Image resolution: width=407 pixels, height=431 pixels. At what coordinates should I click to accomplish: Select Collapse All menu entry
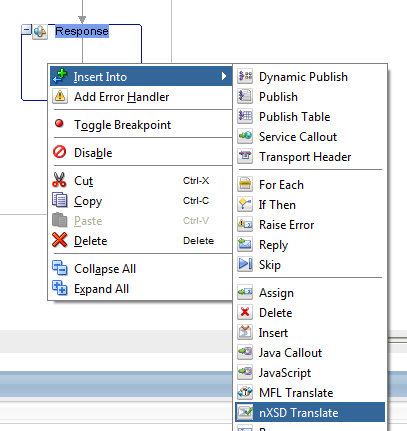pyautogui.click(x=141, y=269)
